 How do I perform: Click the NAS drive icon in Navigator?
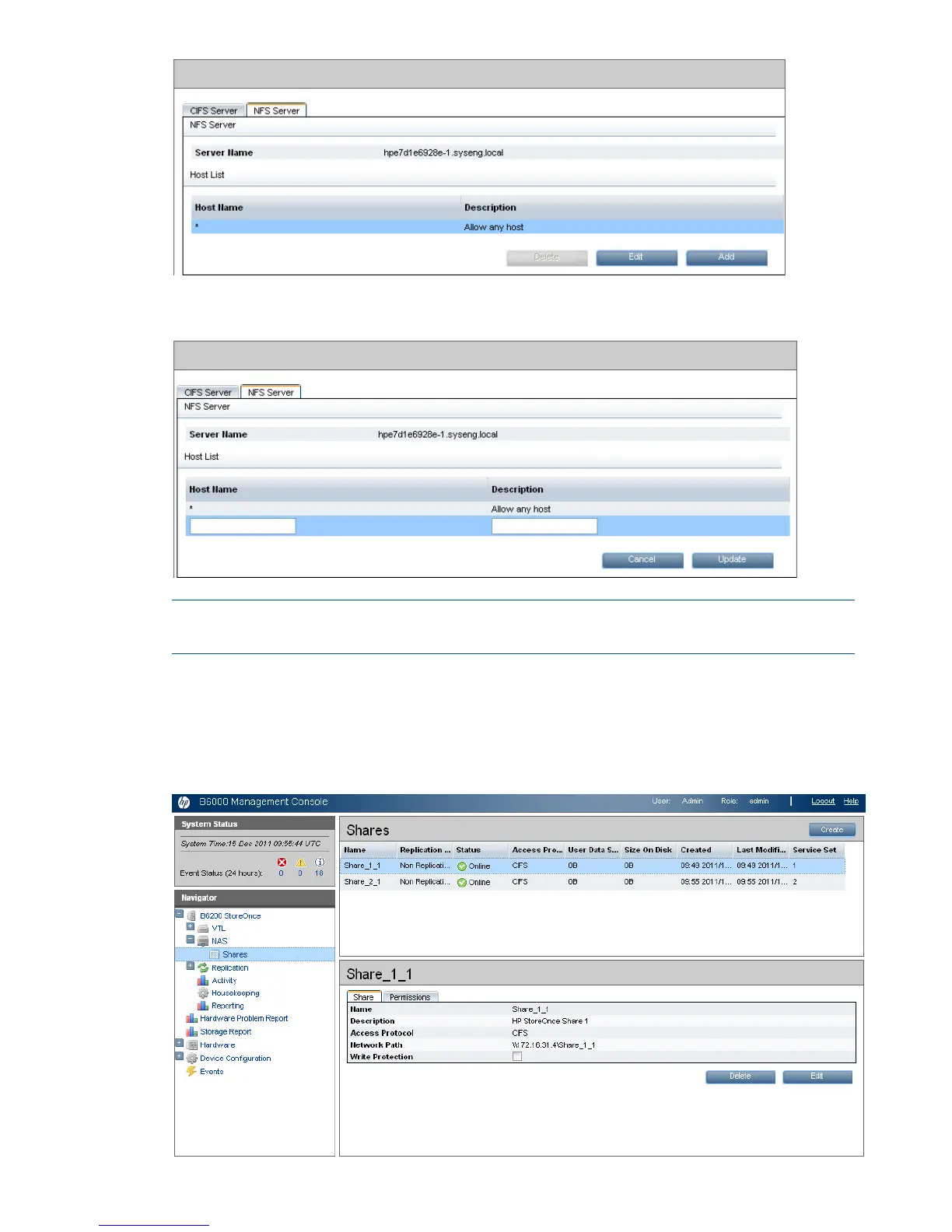pyautogui.click(x=204, y=941)
